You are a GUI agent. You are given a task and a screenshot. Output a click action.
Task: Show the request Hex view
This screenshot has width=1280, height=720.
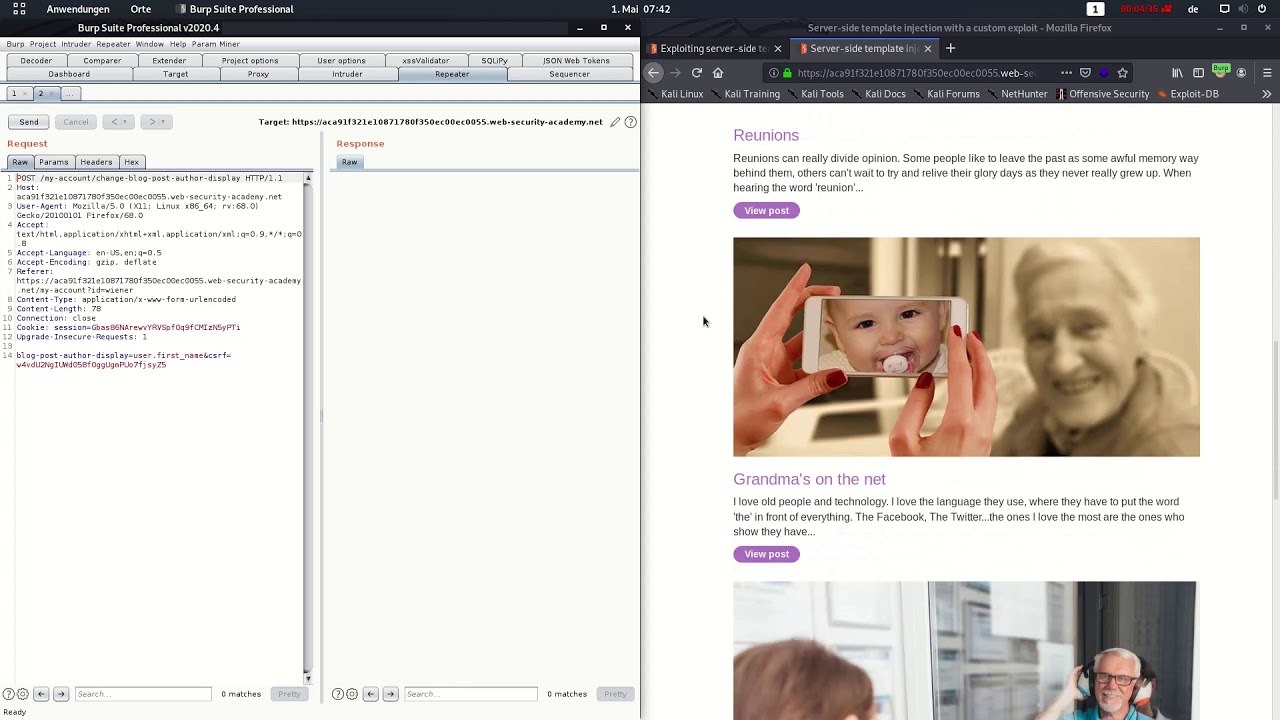coord(131,162)
